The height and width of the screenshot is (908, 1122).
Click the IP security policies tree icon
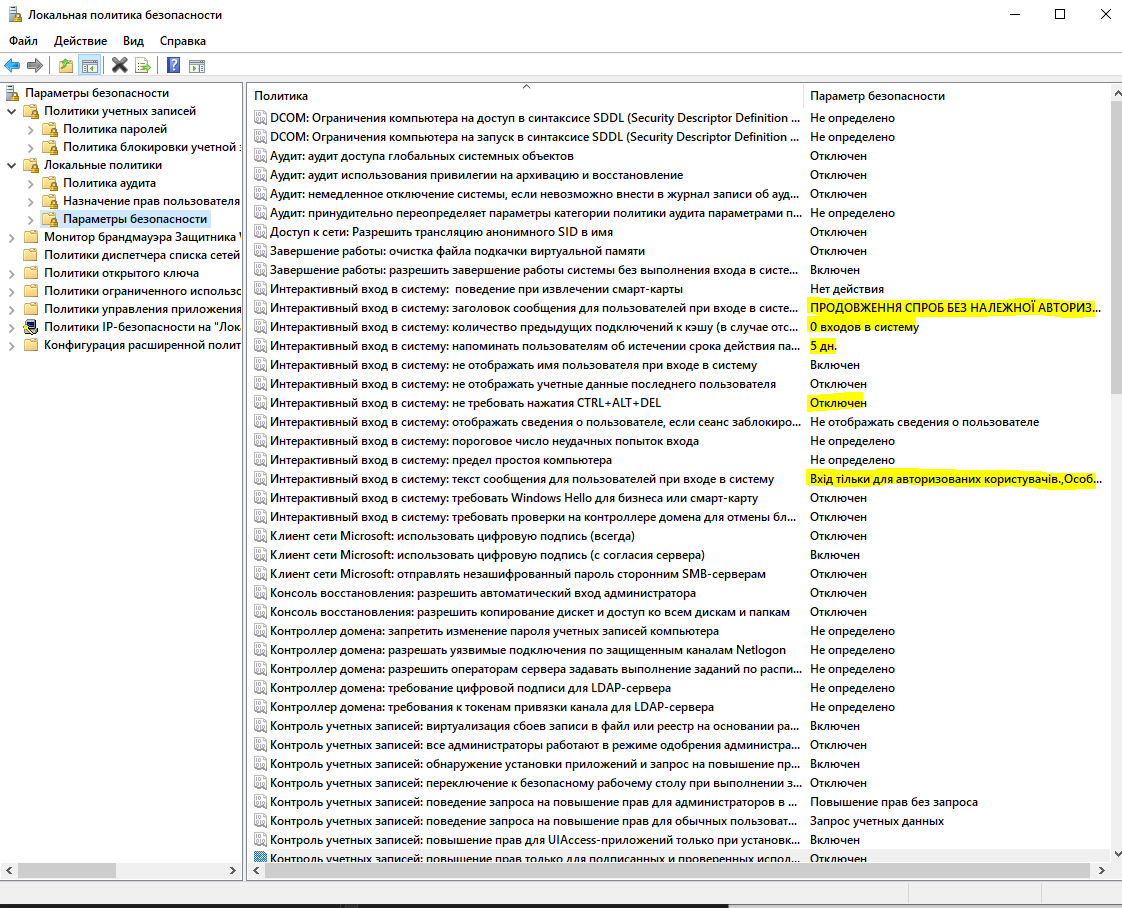(31, 327)
